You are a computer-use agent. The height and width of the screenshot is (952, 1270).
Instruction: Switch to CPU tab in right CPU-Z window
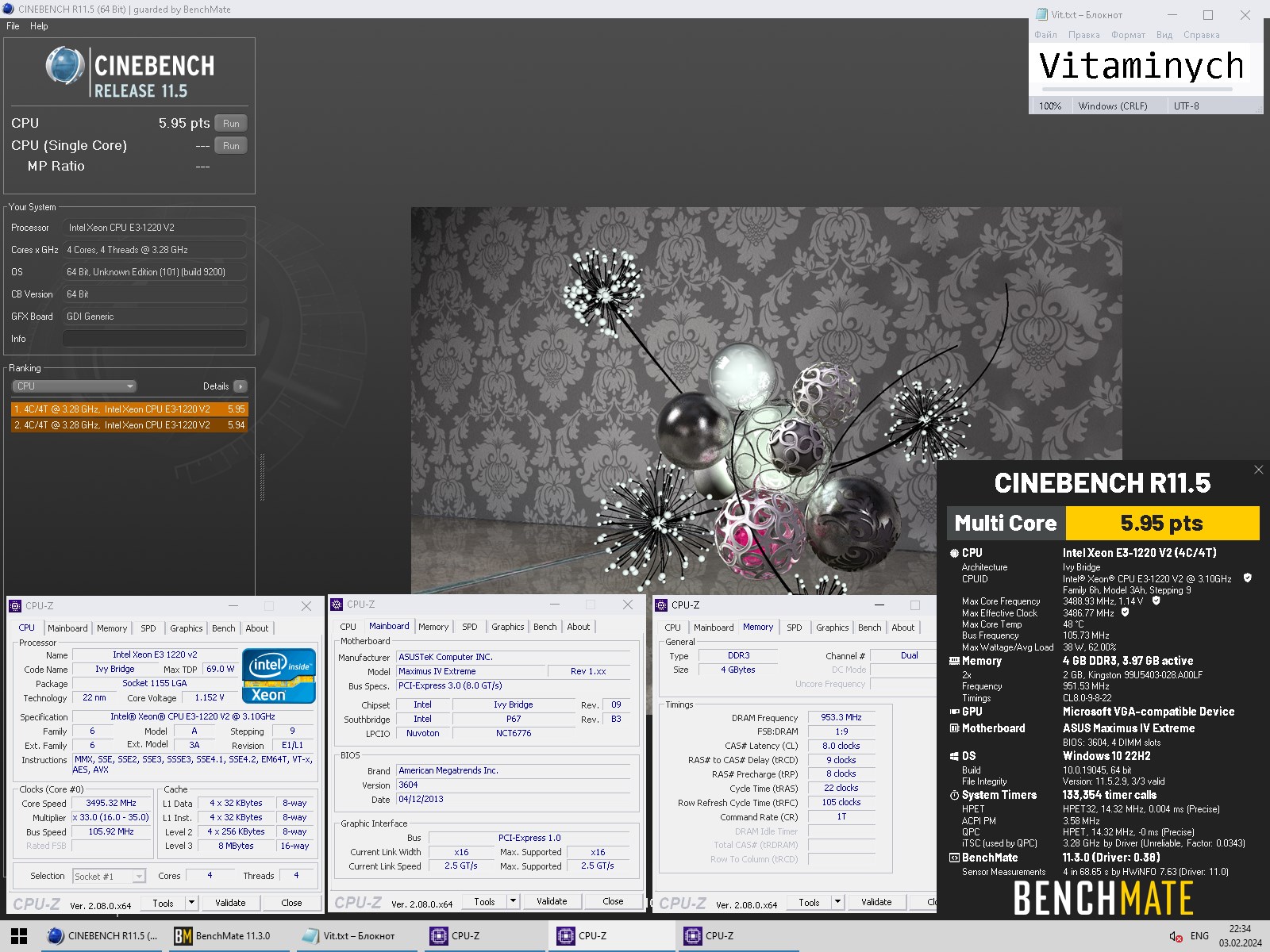pyautogui.click(x=672, y=628)
